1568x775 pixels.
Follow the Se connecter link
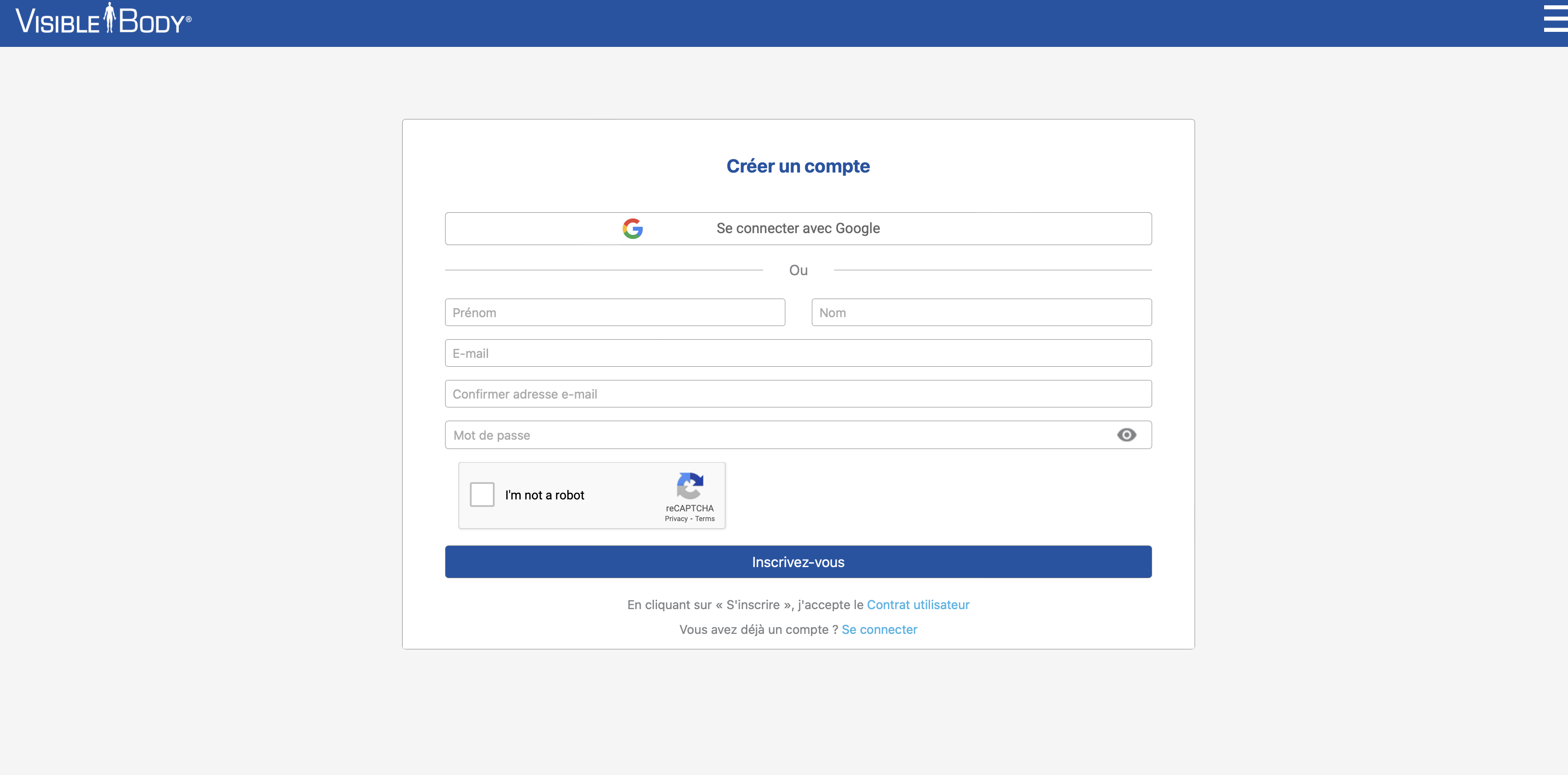879,629
